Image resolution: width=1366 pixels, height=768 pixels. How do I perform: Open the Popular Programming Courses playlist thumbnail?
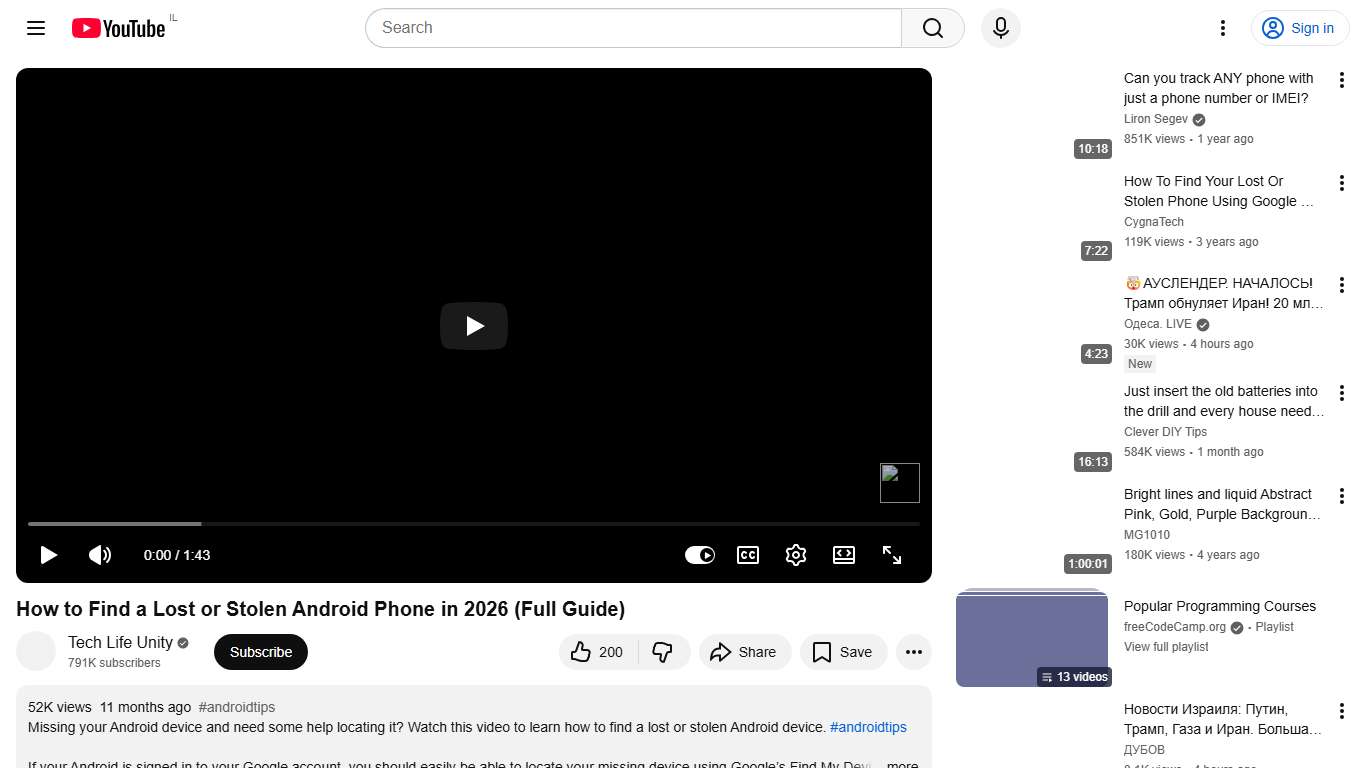(1032, 637)
